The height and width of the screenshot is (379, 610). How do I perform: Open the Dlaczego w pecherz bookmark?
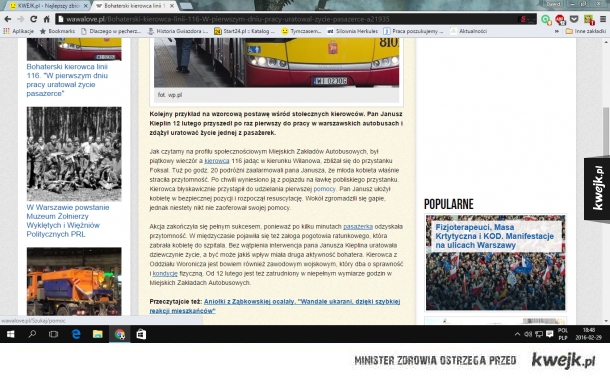tap(111, 31)
